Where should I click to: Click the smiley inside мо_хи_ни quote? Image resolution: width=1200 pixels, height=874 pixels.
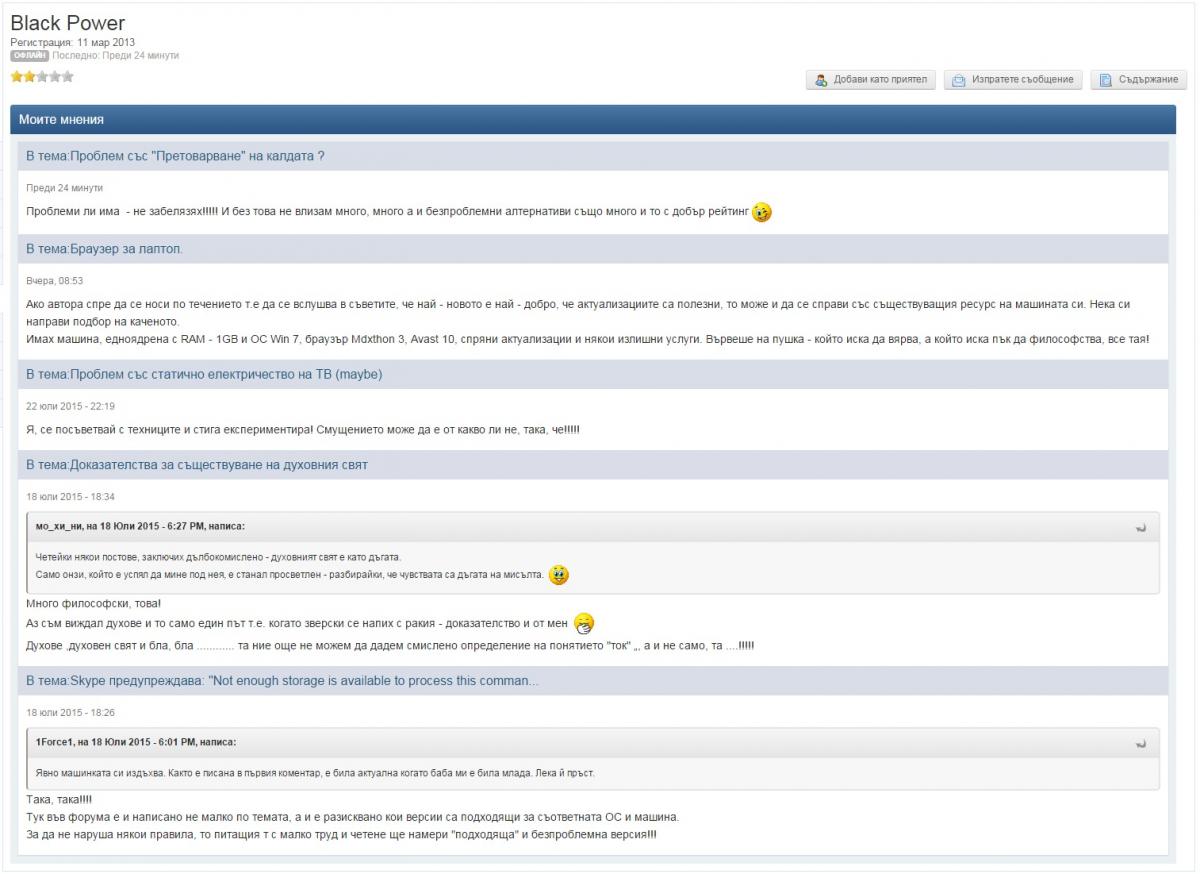click(559, 575)
